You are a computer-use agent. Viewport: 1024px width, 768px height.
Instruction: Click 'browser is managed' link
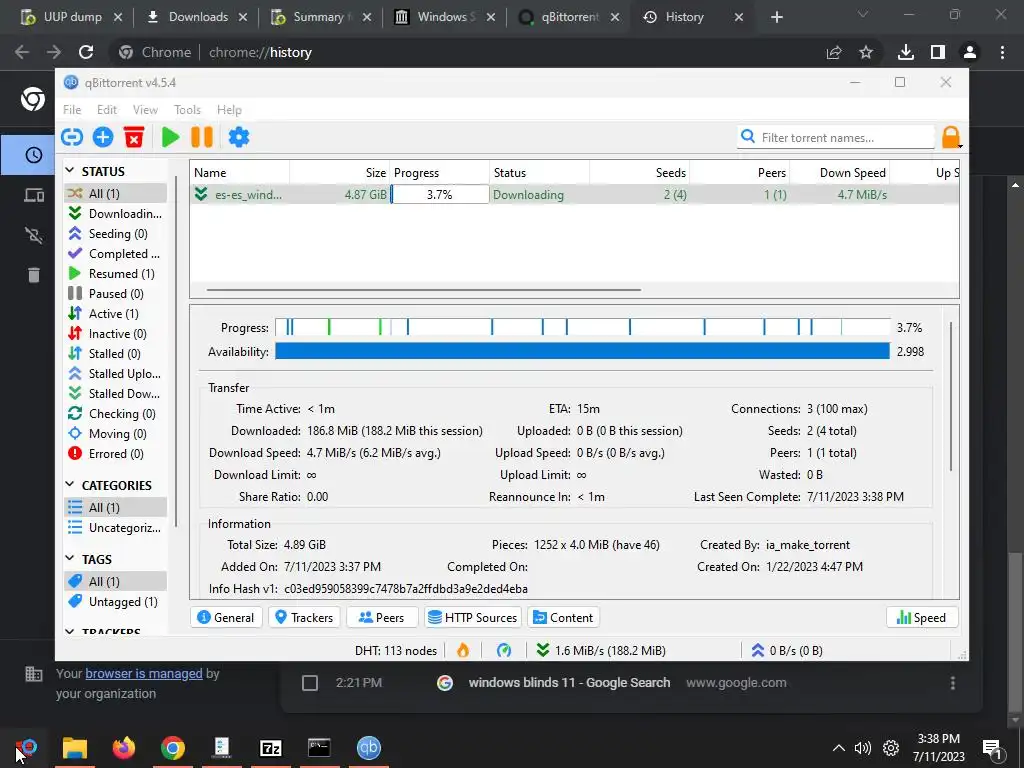[x=144, y=673]
